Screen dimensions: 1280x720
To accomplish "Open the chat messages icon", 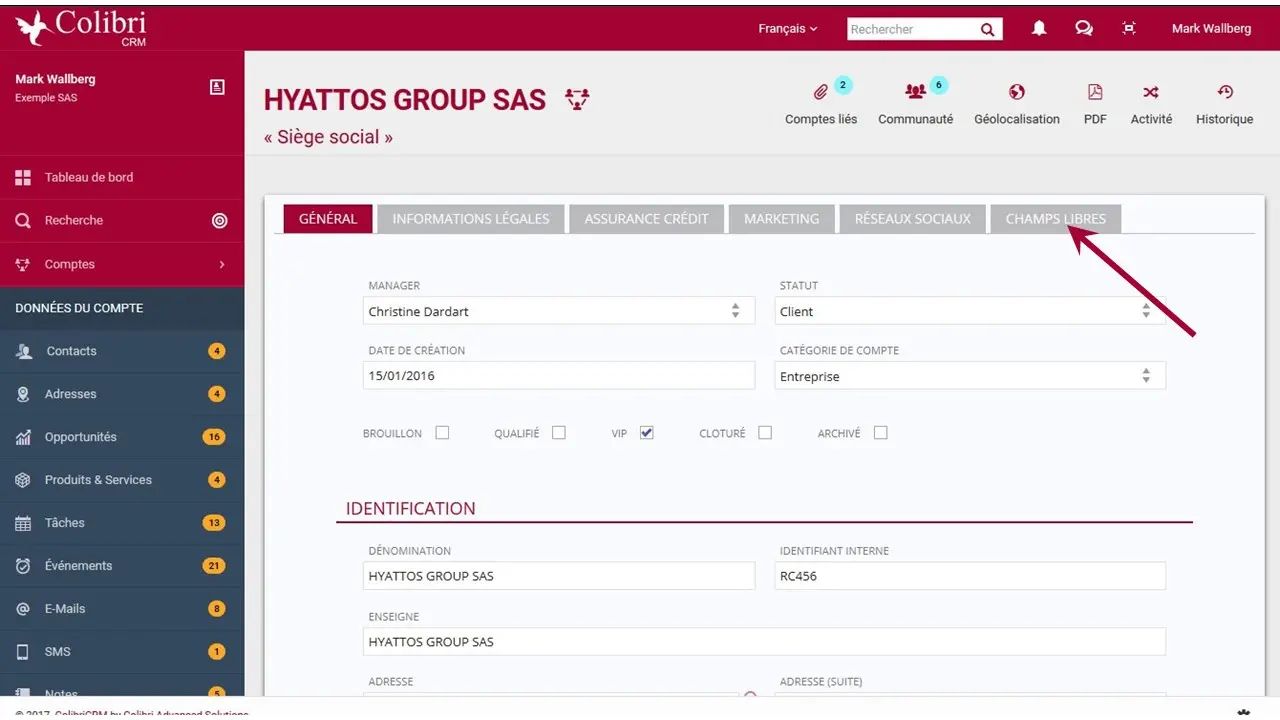I will tap(1084, 29).
